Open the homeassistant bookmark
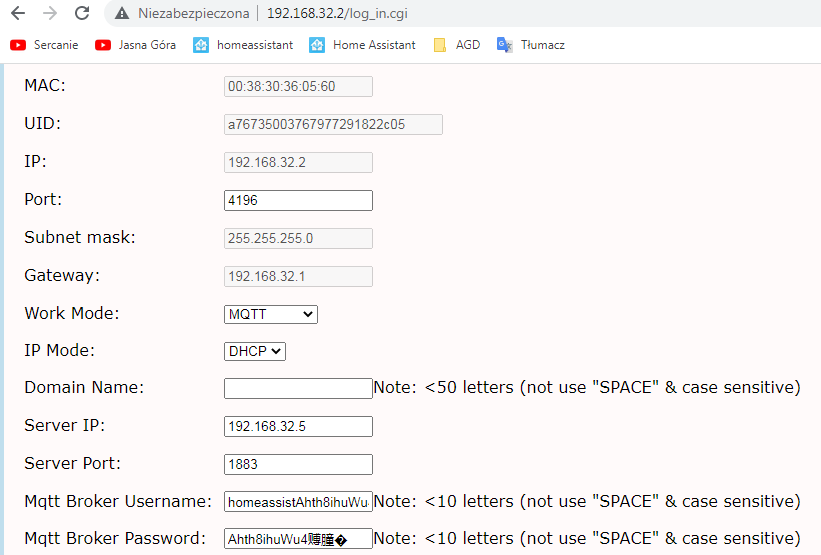This screenshot has width=821, height=555. pos(243,45)
